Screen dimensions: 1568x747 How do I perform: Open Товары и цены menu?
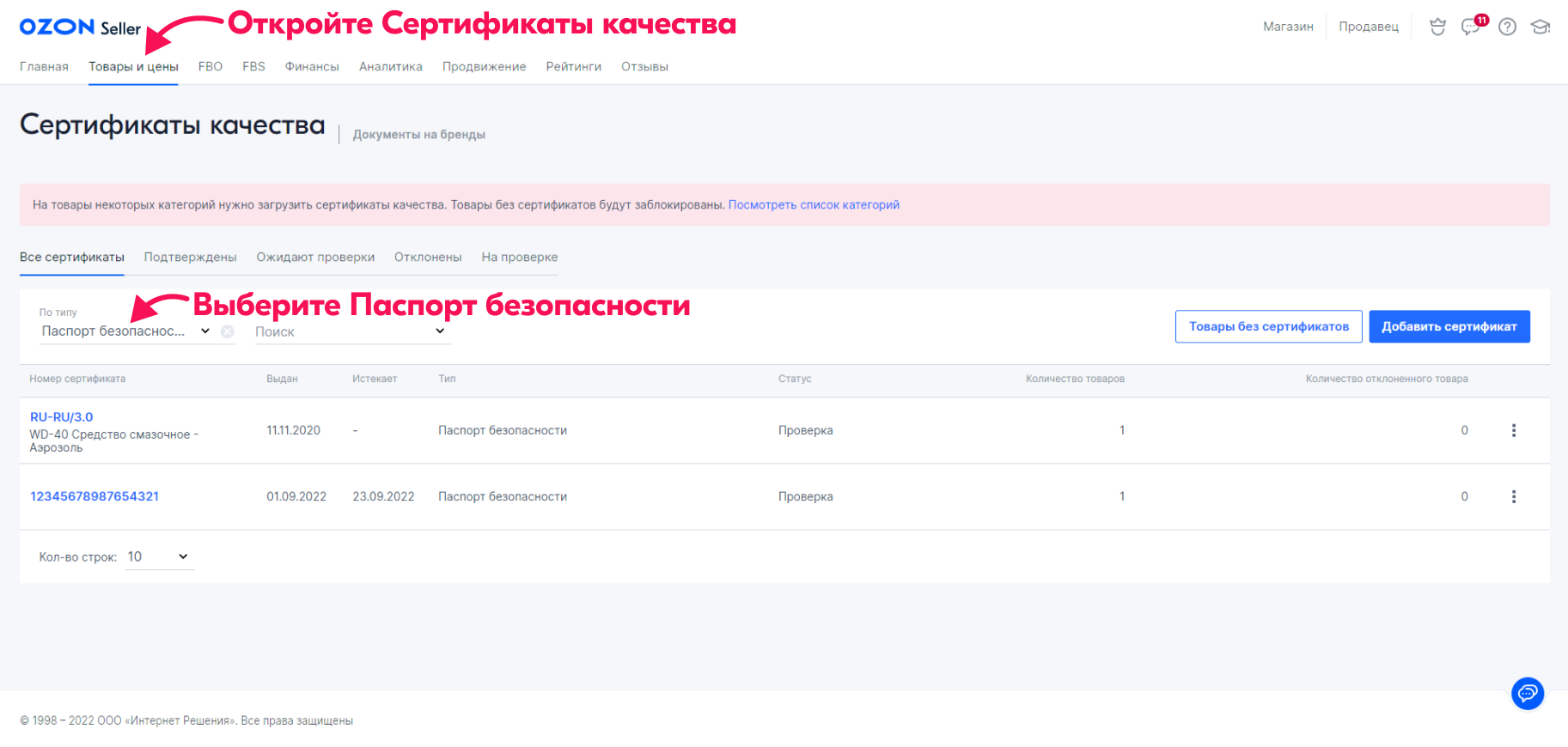click(133, 66)
